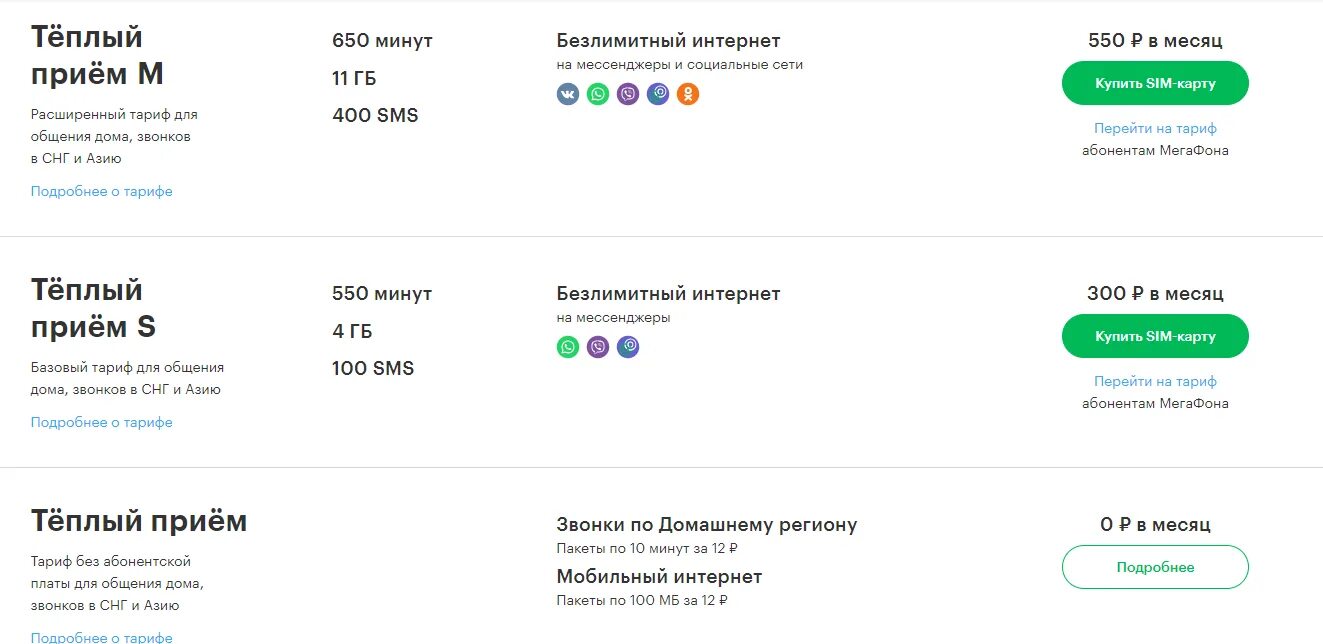This screenshot has height=644, width=1323.
Task: Open Подробнее о тарифе under bottom Тёплый приём
Action: (x=102, y=637)
